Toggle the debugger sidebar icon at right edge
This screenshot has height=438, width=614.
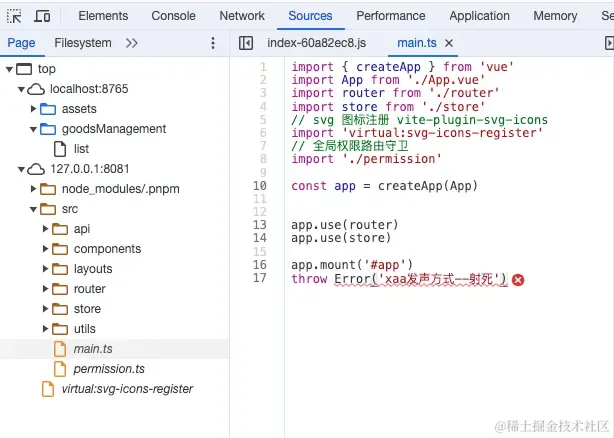click(x=609, y=43)
